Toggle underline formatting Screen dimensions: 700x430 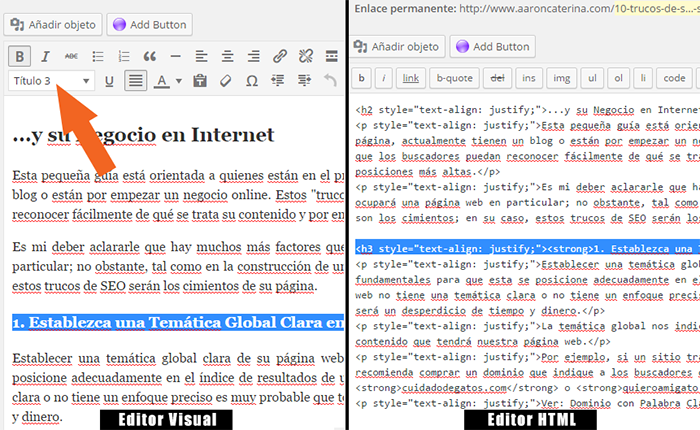pyautogui.click(x=108, y=81)
